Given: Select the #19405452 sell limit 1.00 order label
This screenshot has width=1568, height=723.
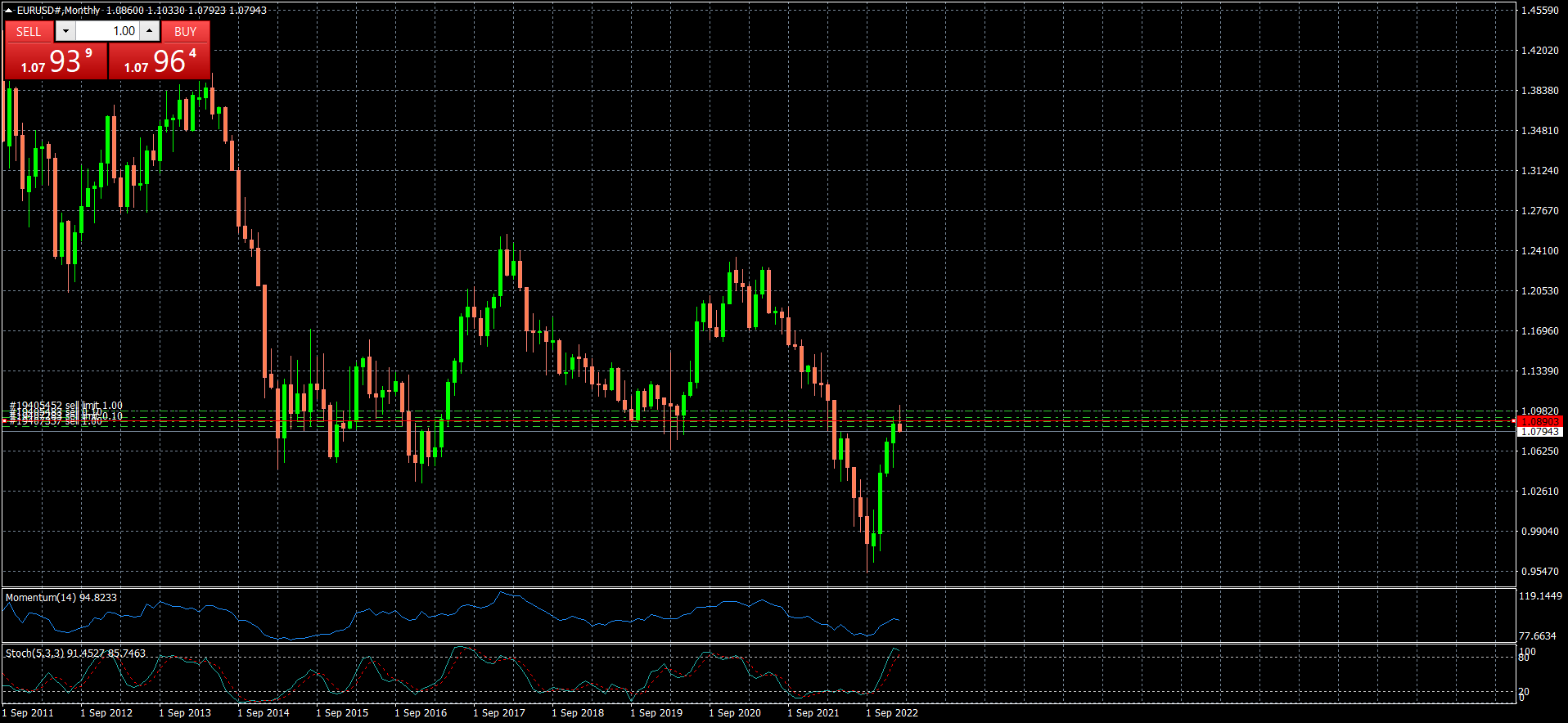Looking at the screenshot, I should click(x=66, y=406).
